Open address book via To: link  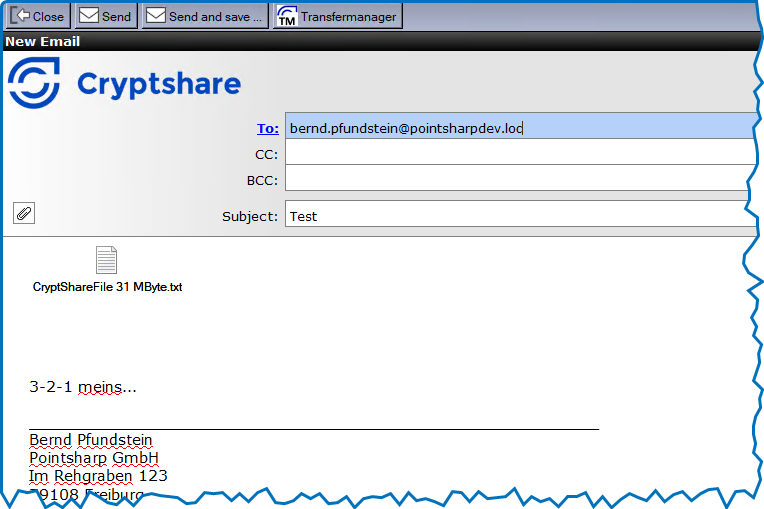tap(267, 128)
